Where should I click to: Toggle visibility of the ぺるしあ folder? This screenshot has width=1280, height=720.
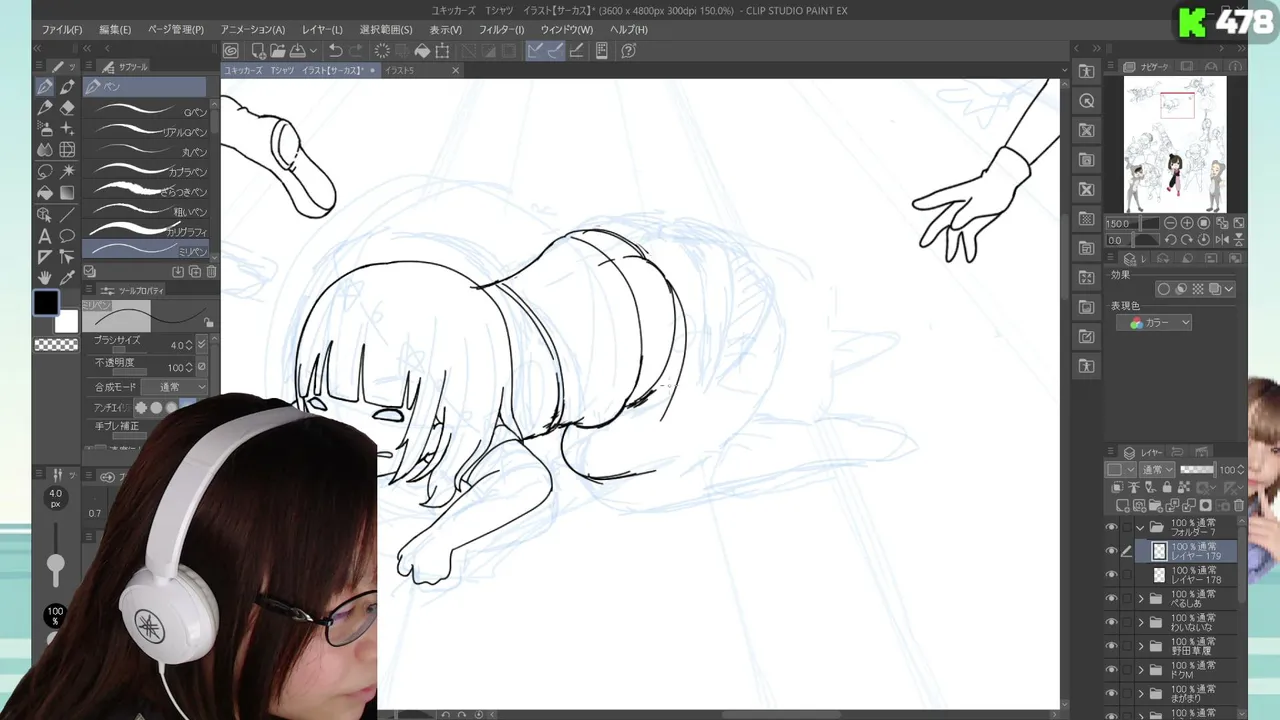pos(1111,599)
